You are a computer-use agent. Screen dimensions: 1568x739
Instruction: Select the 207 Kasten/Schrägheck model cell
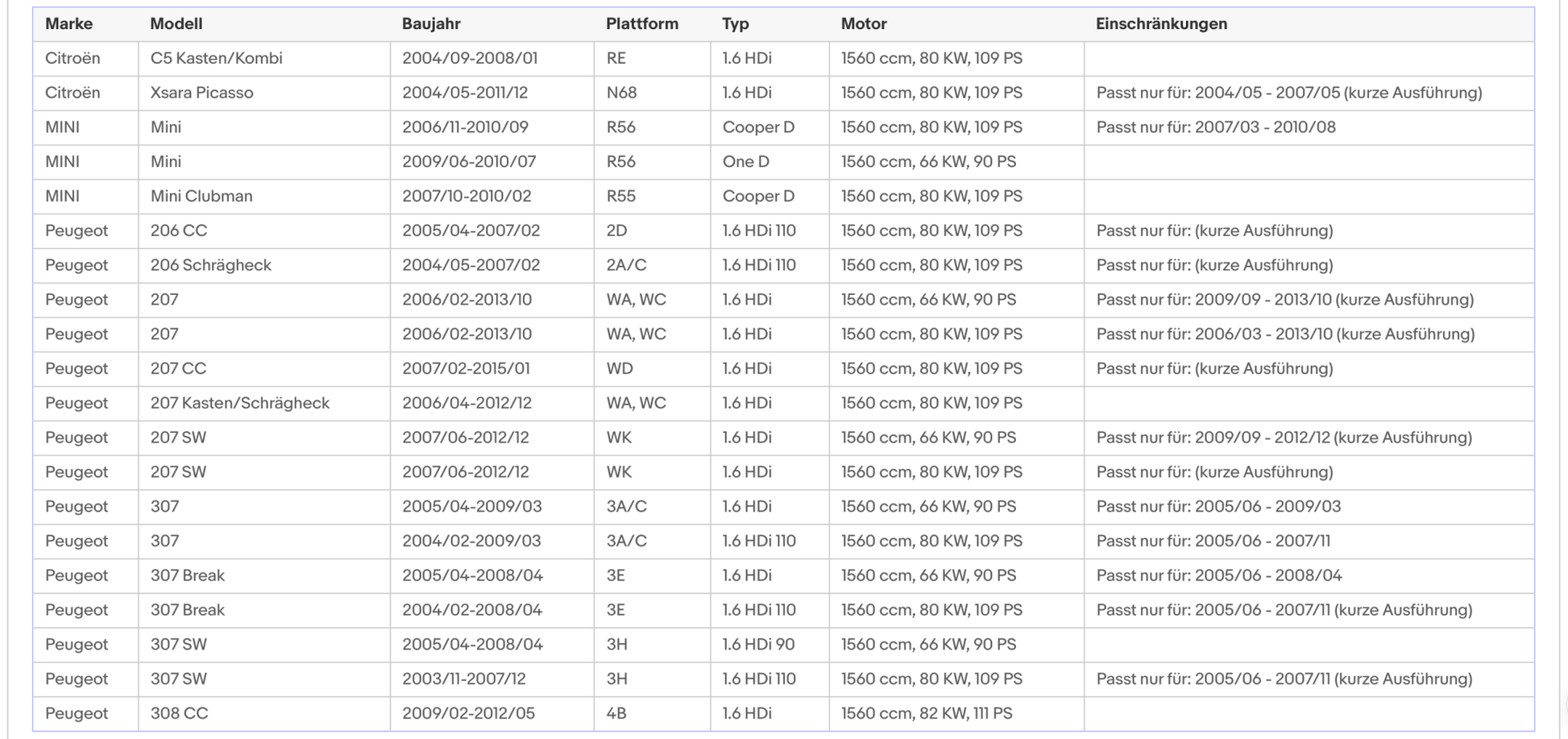point(239,403)
